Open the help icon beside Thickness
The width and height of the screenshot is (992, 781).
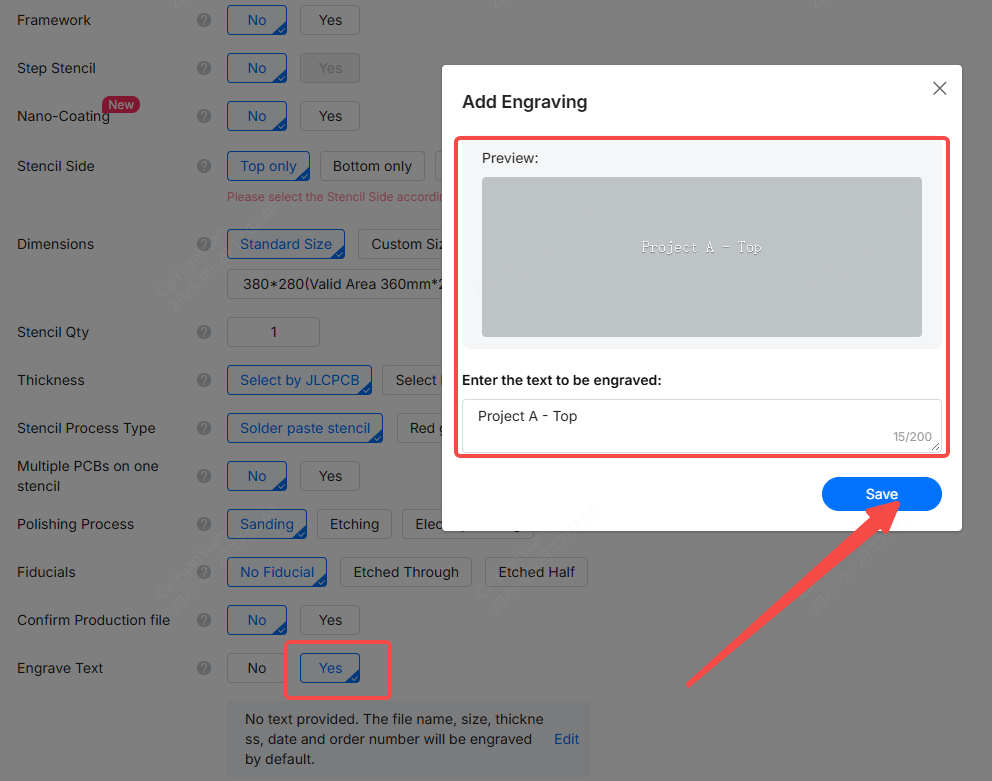coord(204,380)
